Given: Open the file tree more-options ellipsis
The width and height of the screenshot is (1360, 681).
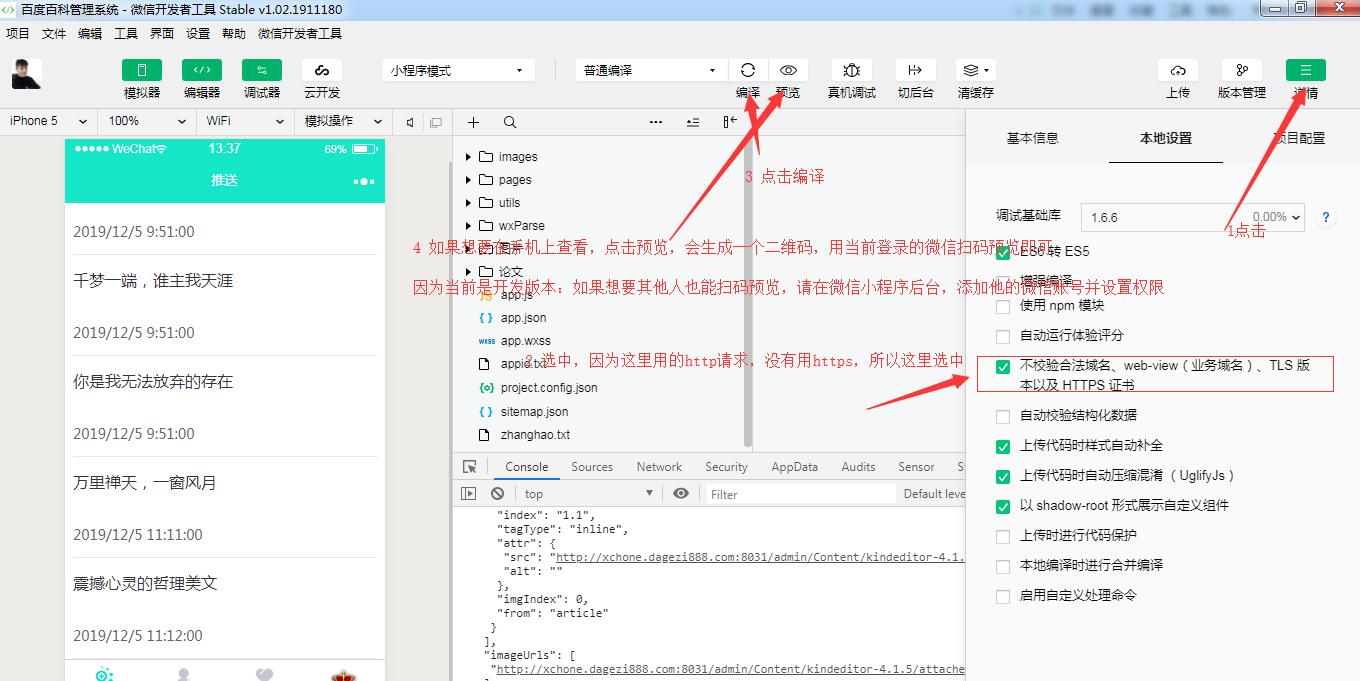Looking at the screenshot, I should point(656,122).
